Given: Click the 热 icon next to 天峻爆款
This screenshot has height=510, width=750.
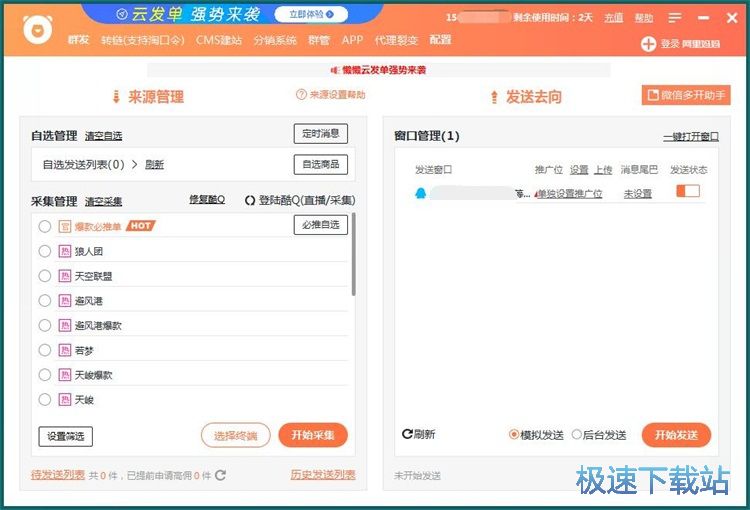Looking at the screenshot, I should point(65,375).
